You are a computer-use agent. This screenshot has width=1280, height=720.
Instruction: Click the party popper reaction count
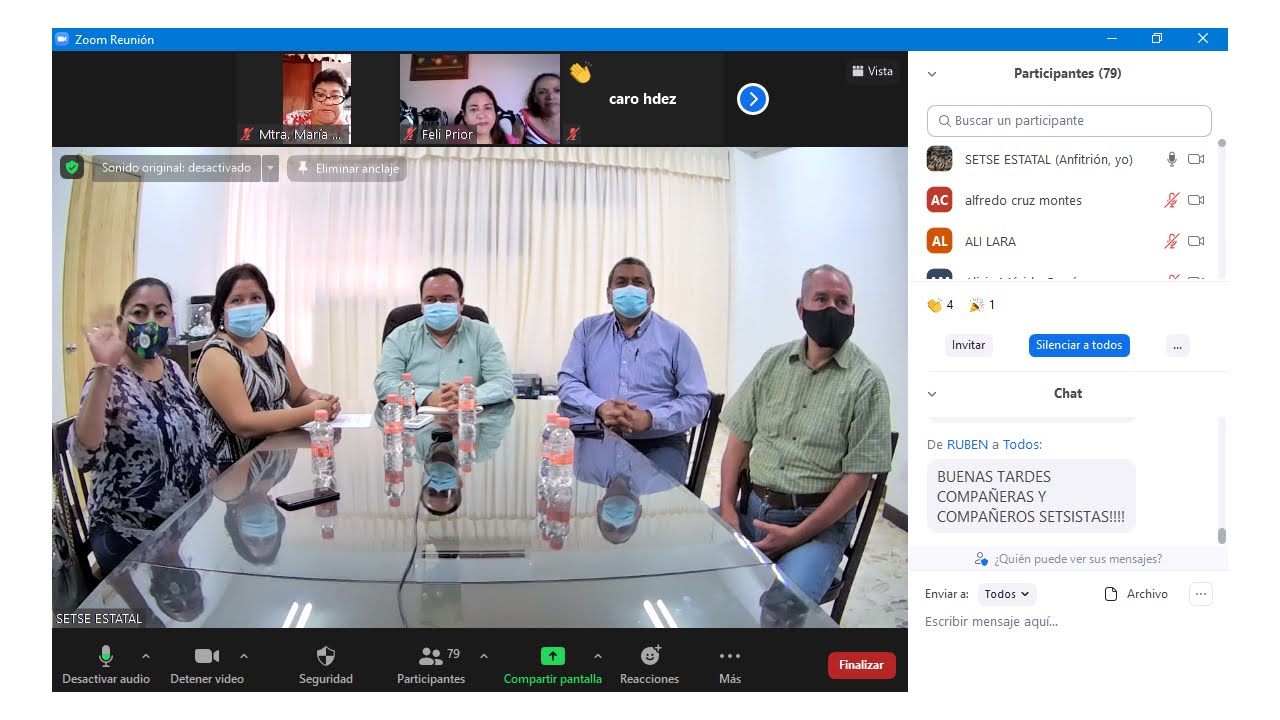pyautogui.click(x=981, y=305)
